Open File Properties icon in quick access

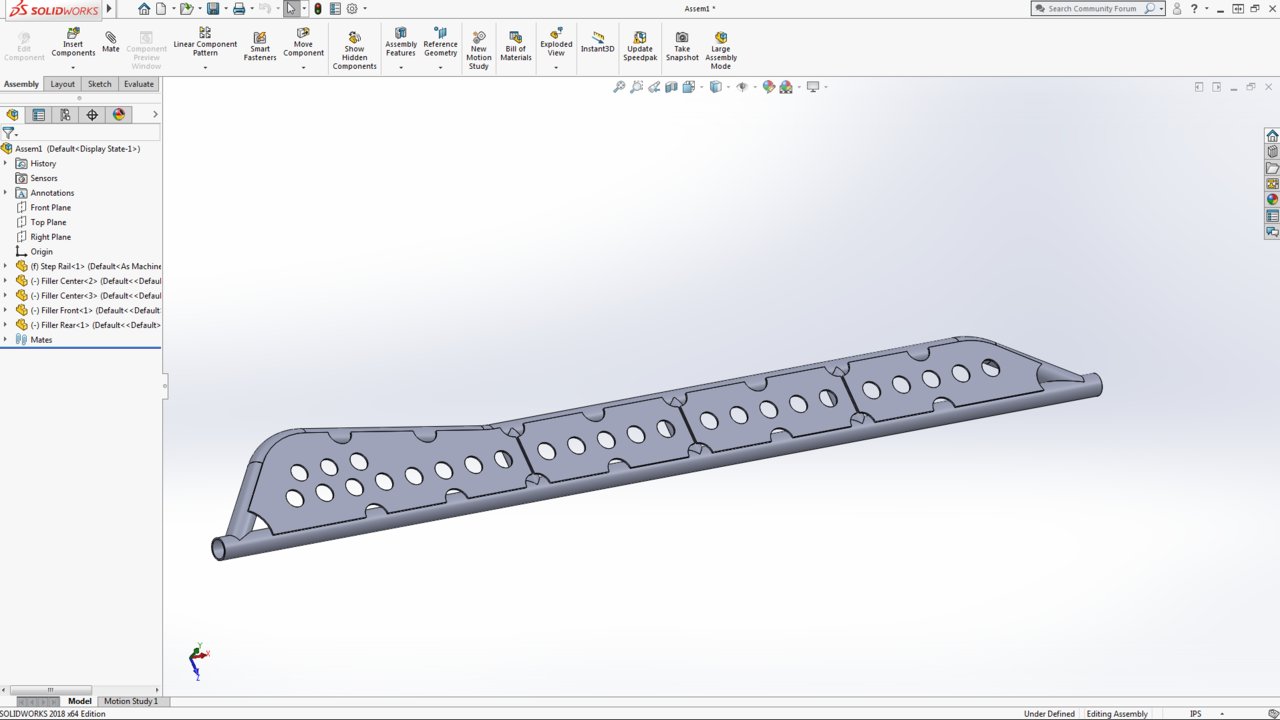tap(335, 8)
